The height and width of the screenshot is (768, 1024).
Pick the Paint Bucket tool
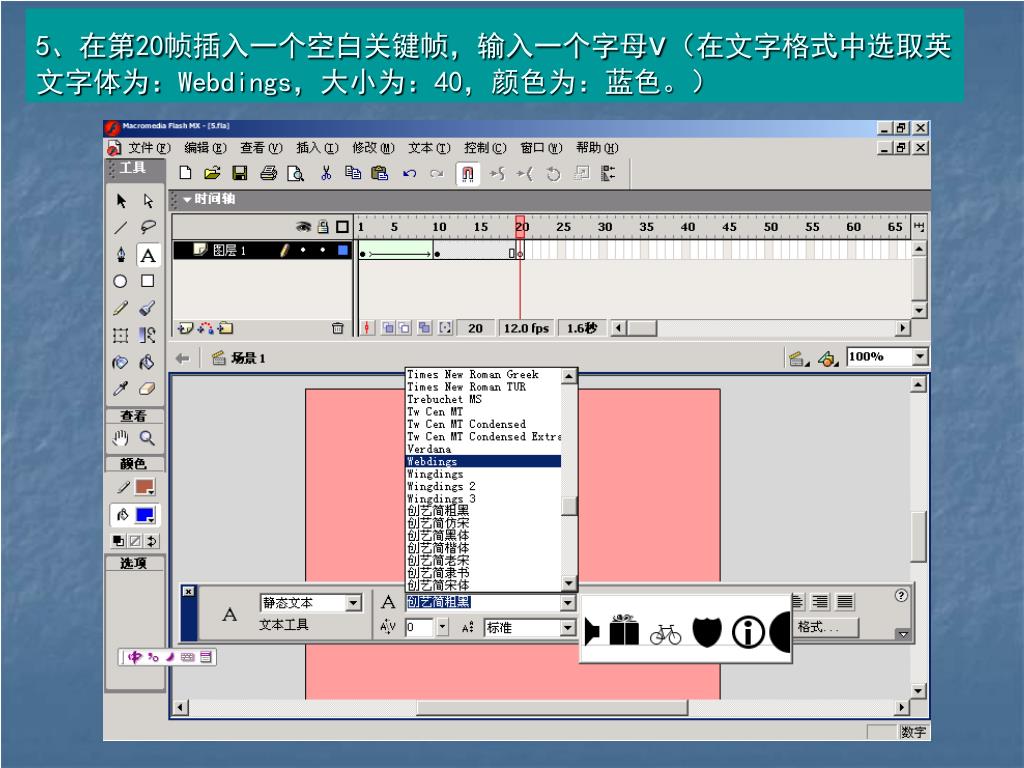pyautogui.click(x=148, y=362)
